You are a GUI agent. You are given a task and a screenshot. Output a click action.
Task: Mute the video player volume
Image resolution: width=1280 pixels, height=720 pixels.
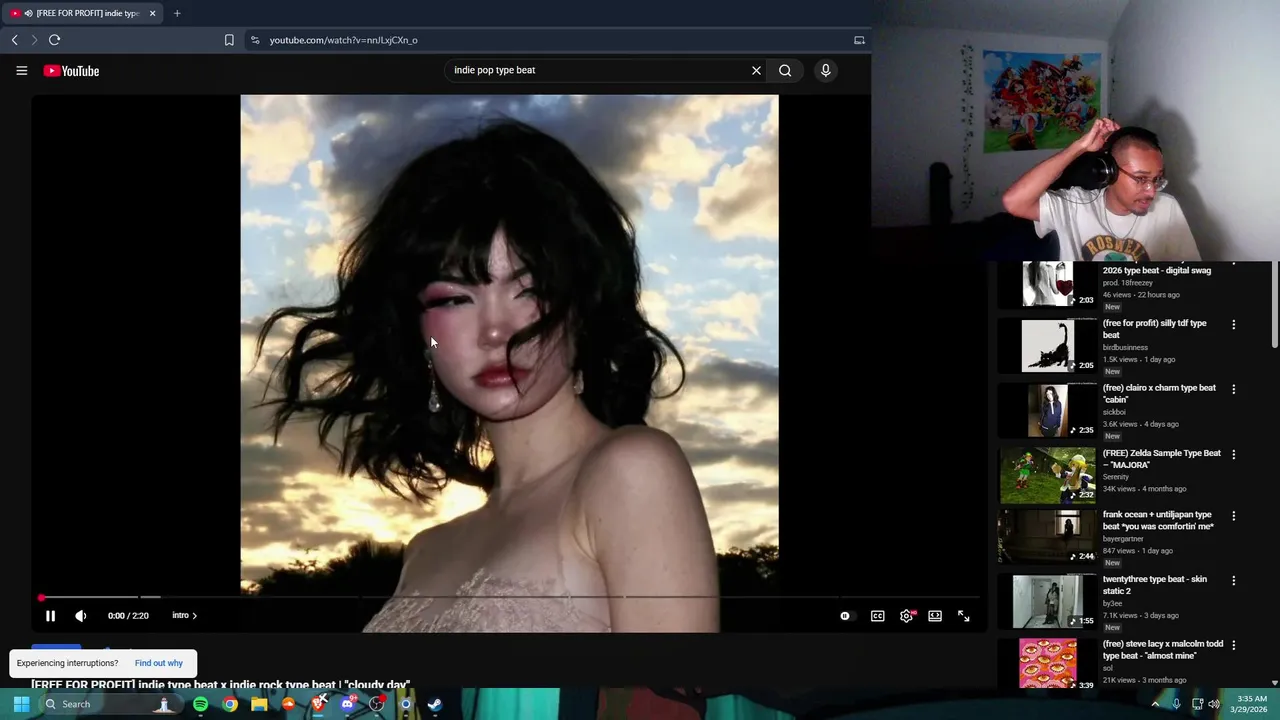point(81,616)
